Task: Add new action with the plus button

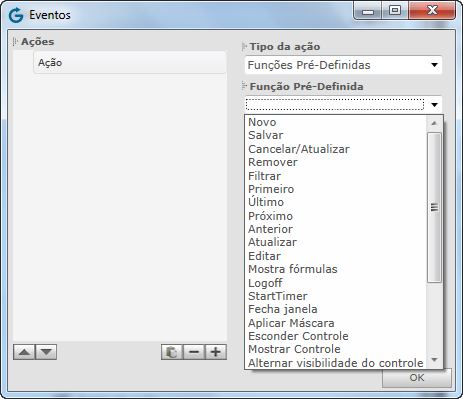Action: pyautogui.click(x=216, y=352)
